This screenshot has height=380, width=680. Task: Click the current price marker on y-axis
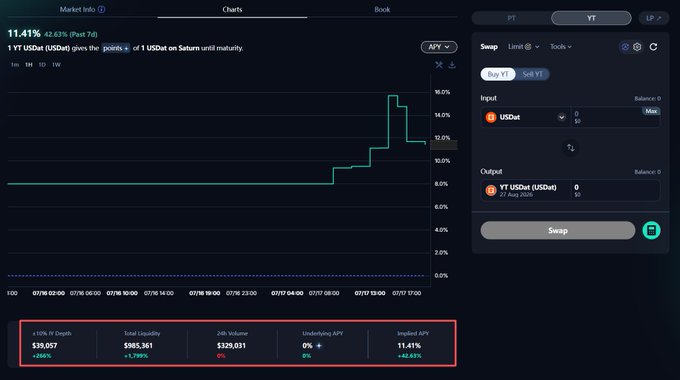[x=444, y=145]
